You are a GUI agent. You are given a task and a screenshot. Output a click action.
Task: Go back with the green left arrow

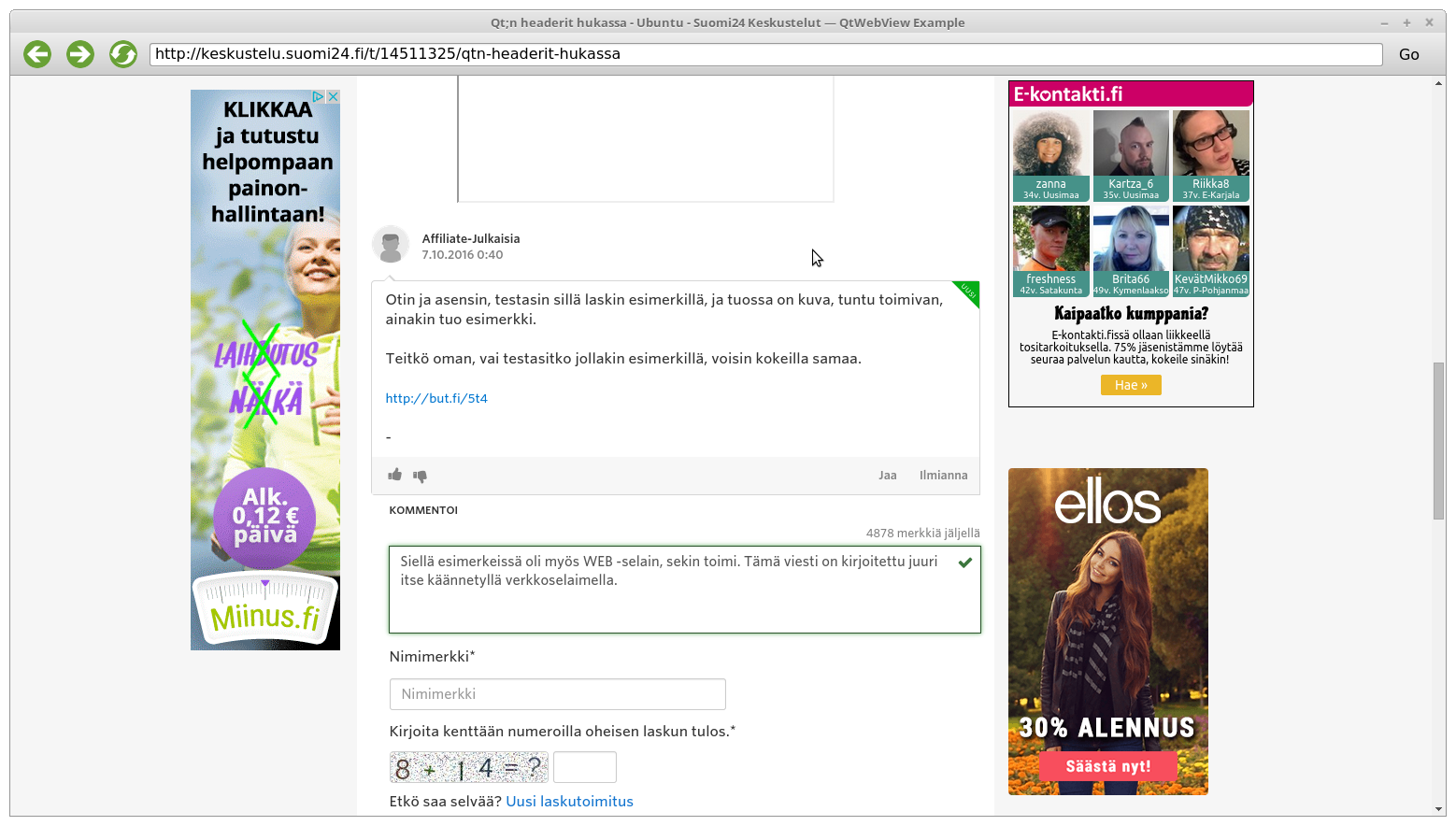(x=37, y=54)
